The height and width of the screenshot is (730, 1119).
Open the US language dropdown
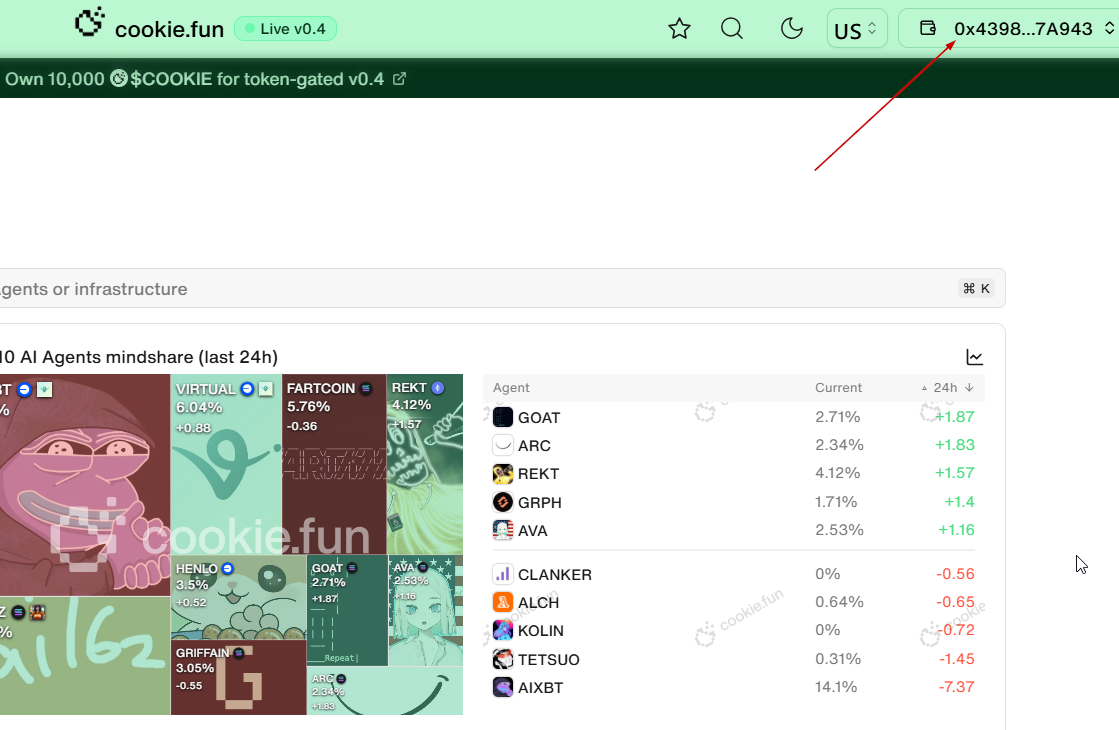[857, 29]
